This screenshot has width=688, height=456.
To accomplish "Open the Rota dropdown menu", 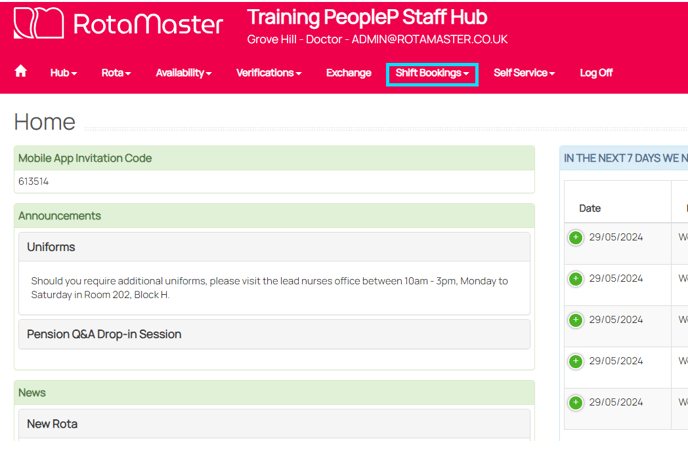I will click(116, 73).
